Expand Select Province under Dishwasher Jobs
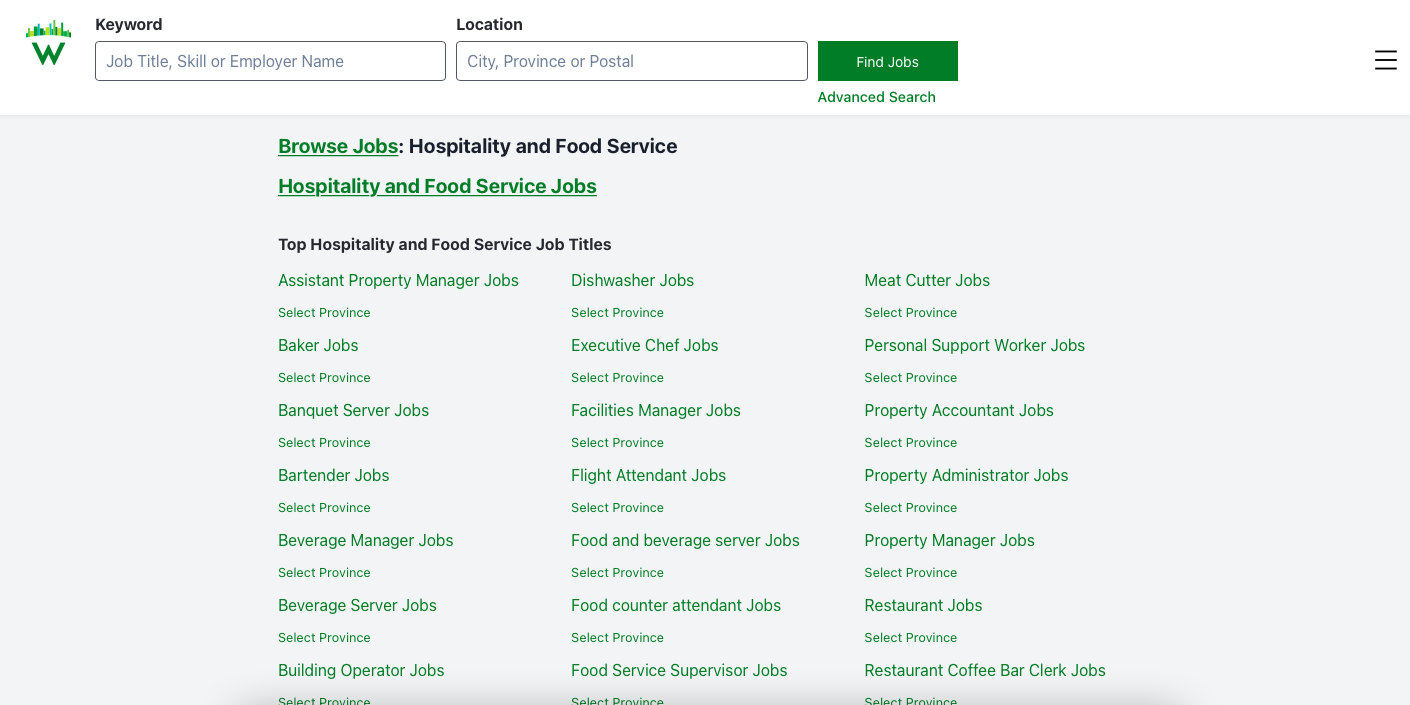The width and height of the screenshot is (1410, 705). tap(617, 313)
